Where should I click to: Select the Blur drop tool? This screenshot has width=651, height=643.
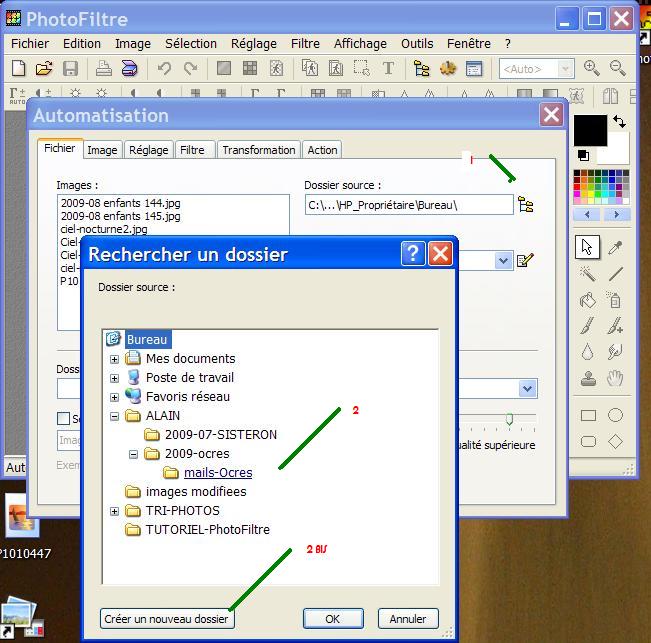(589, 352)
